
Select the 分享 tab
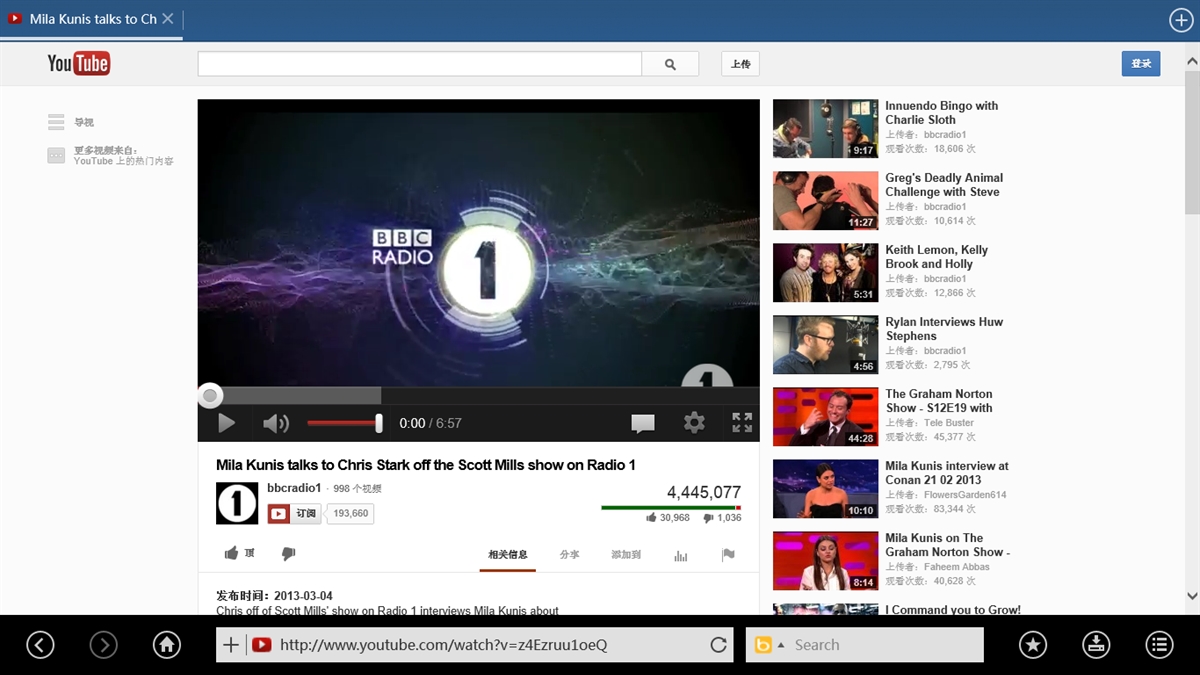click(x=570, y=555)
